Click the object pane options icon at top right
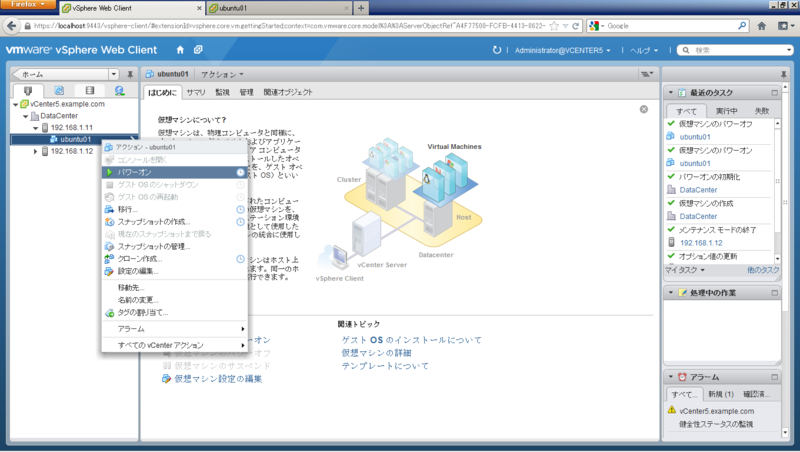The image size is (800, 452). pos(647,74)
